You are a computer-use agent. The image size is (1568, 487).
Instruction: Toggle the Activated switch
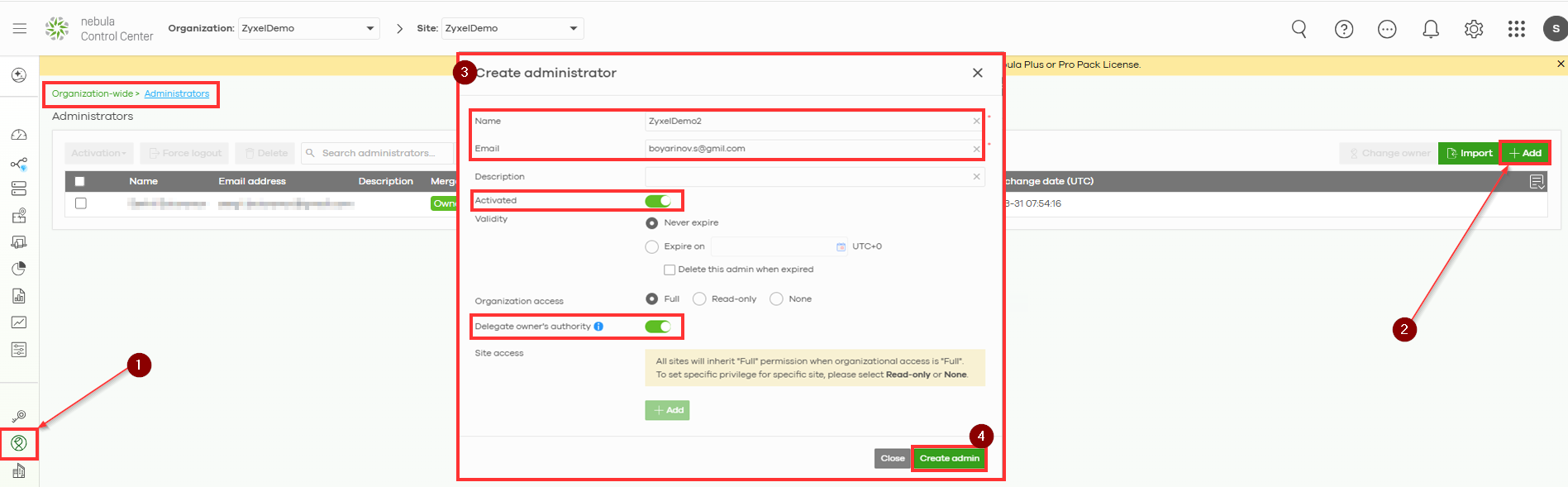point(658,201)
